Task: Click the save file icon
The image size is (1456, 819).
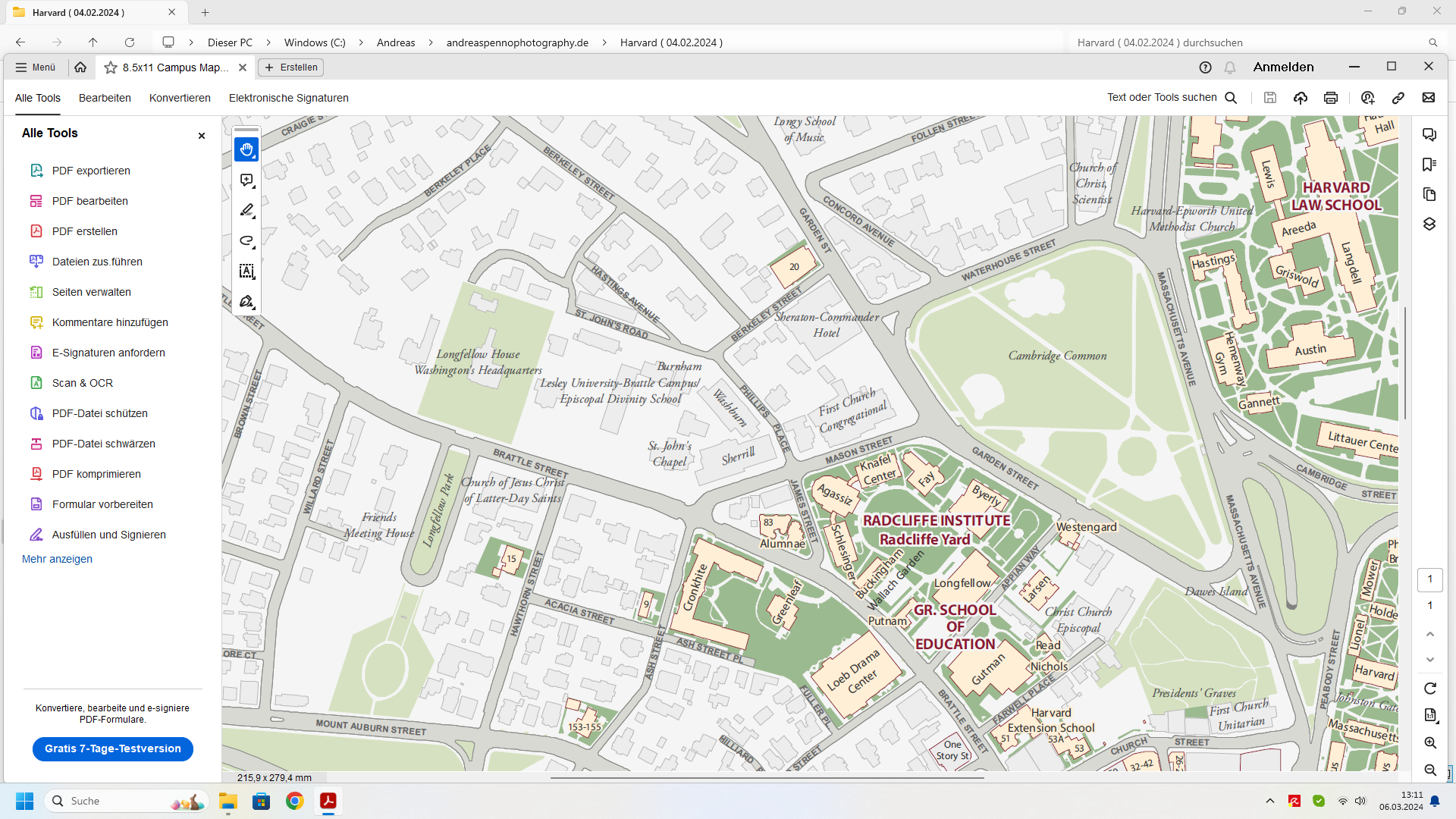Action: 1270,98
